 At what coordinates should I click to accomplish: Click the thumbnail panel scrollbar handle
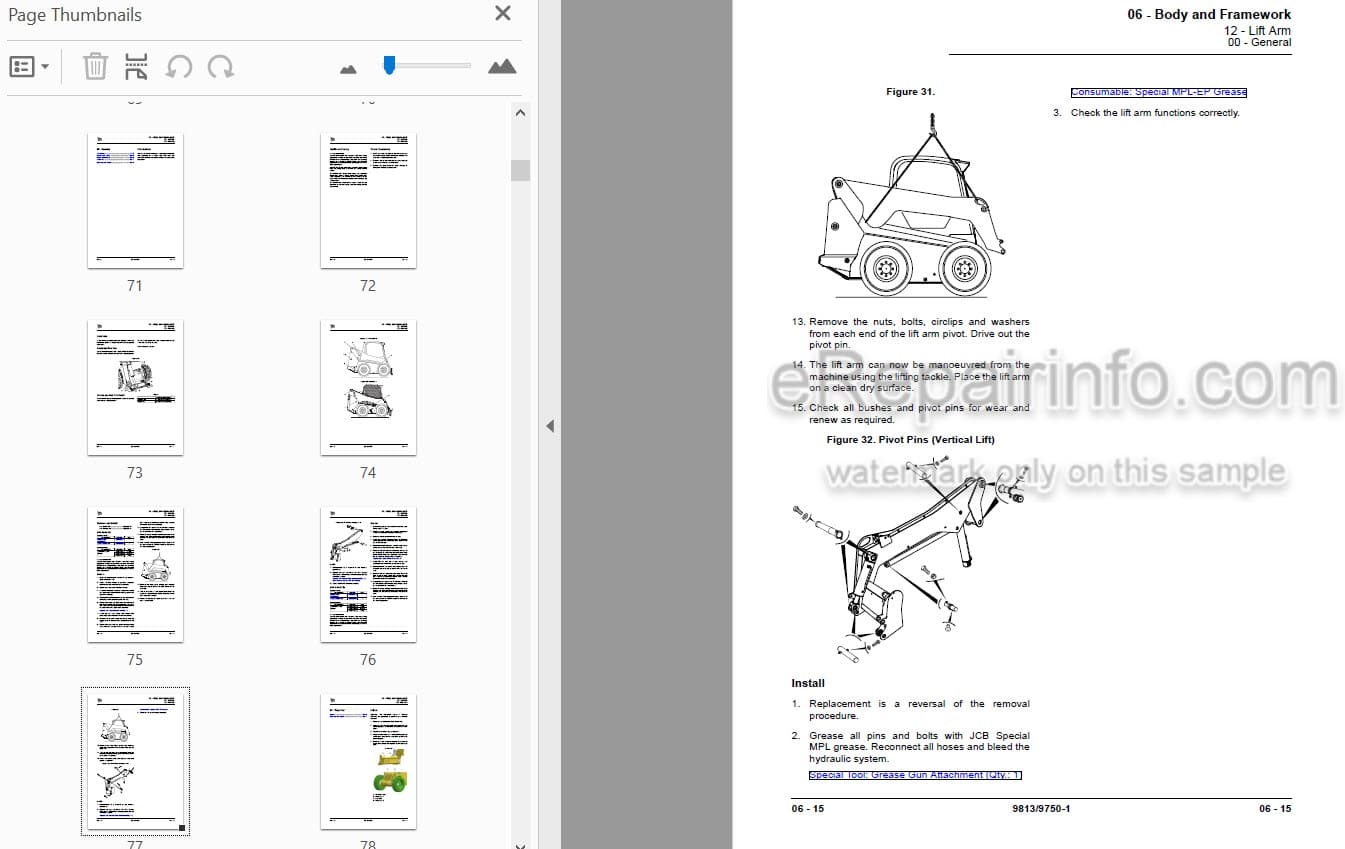click(520, 170)
